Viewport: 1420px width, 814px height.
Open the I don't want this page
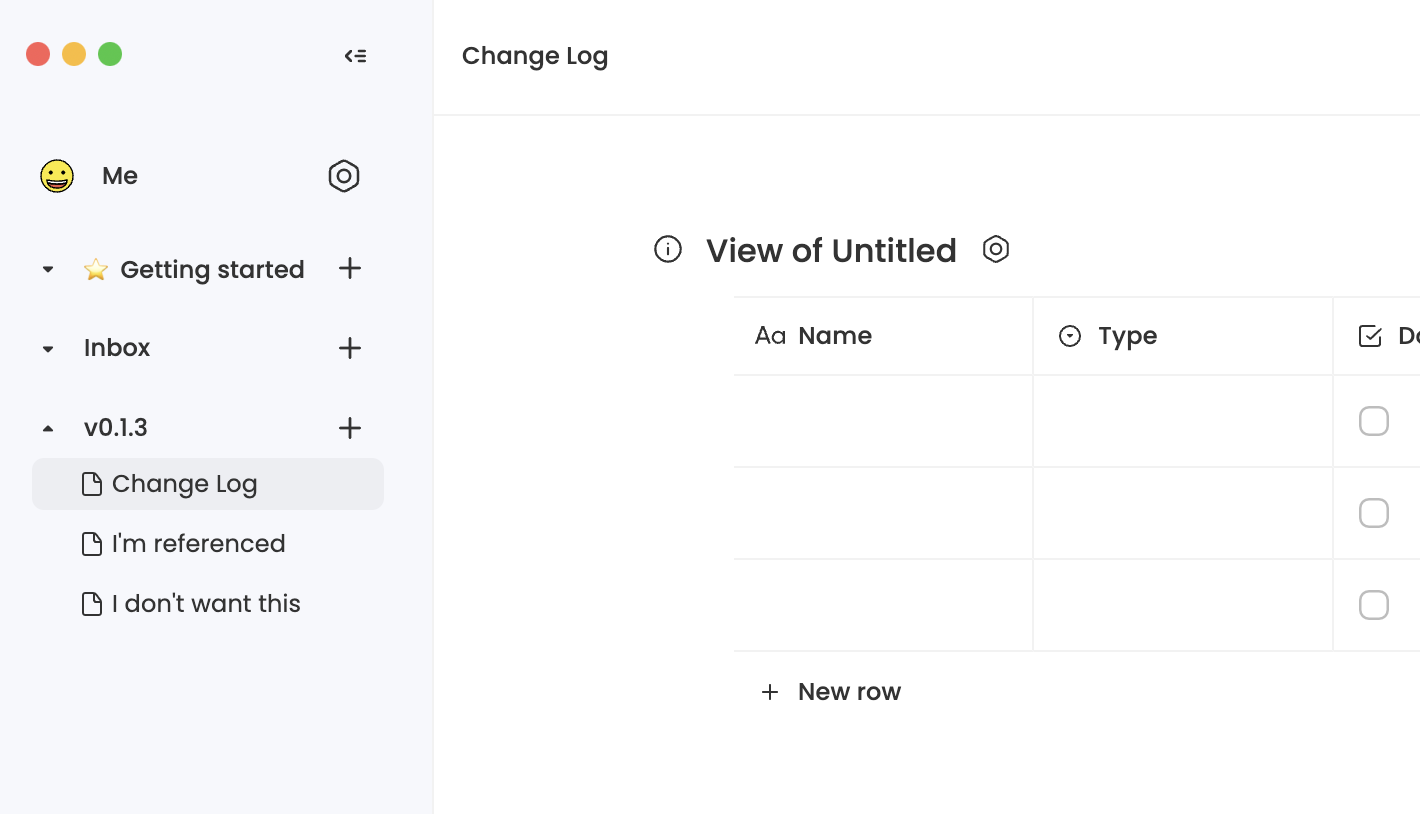tap(205, 604)
